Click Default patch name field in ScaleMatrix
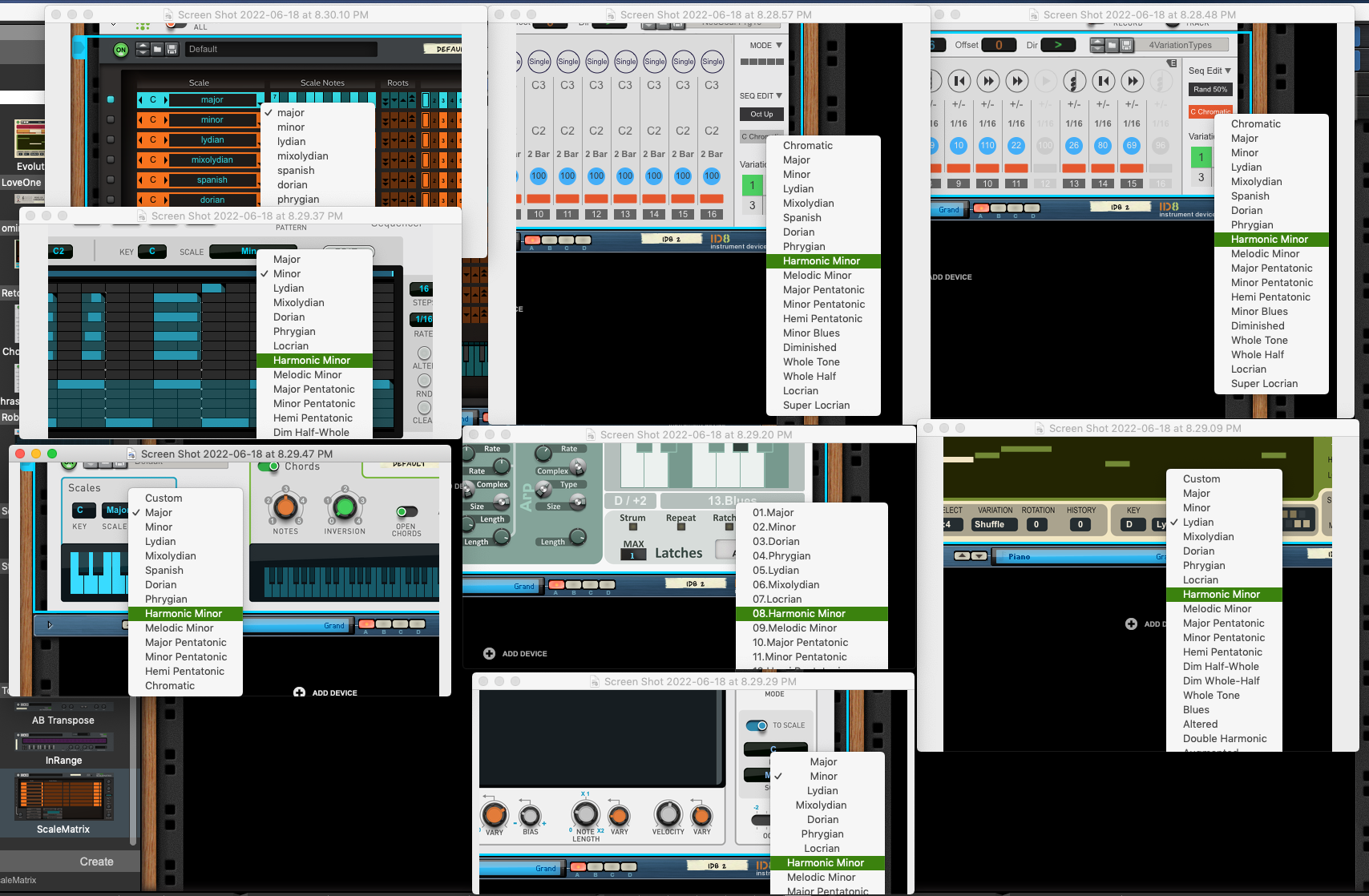 click(281, 50)
